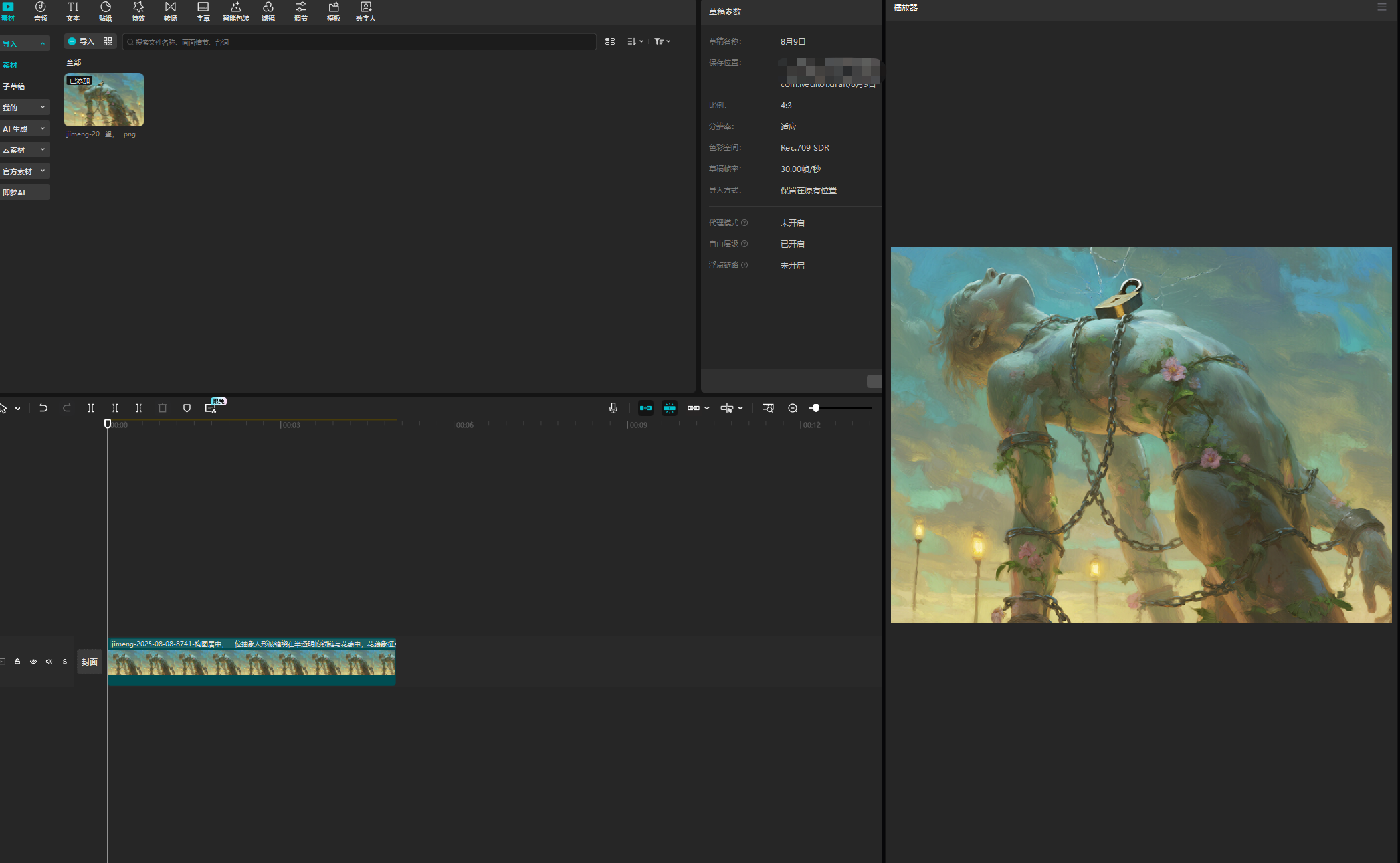
Task: Split clip at playhead
Action: pos(91,408)
